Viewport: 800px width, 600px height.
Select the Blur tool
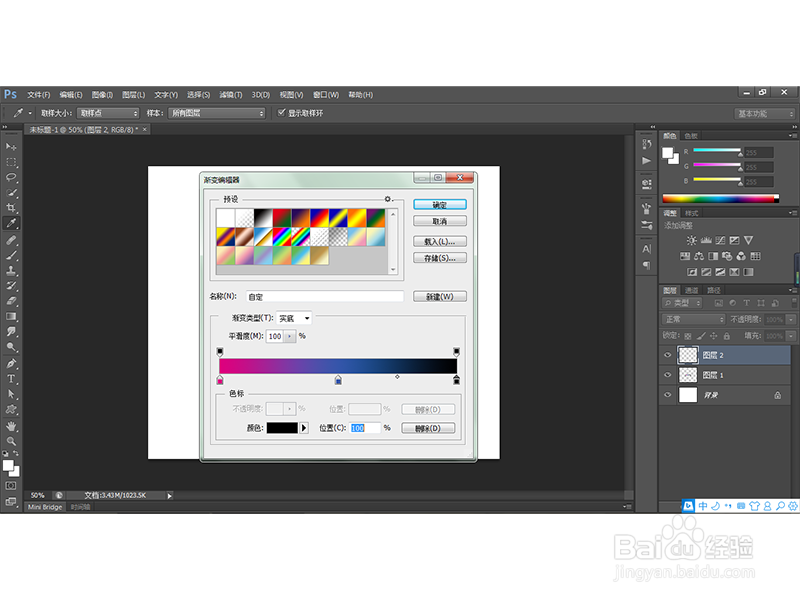tap(11, 332)
